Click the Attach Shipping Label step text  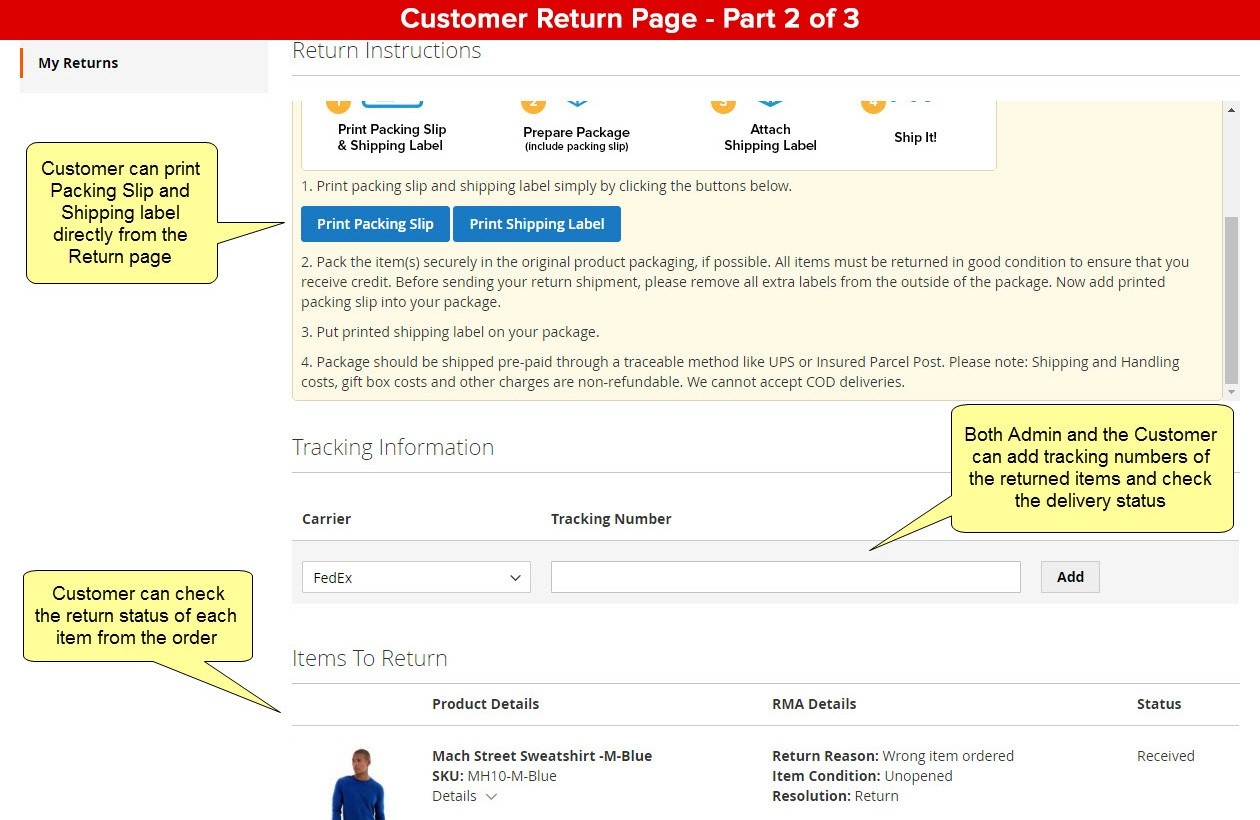click(770, 137)
